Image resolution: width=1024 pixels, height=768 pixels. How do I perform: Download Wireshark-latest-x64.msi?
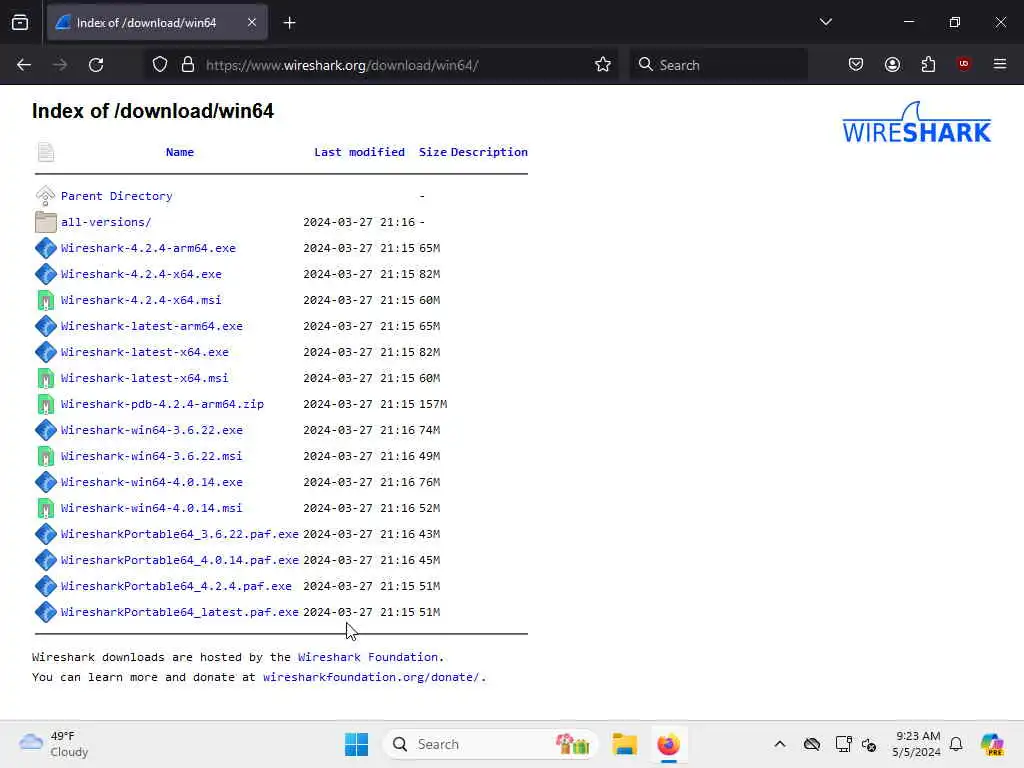(144, 378)
